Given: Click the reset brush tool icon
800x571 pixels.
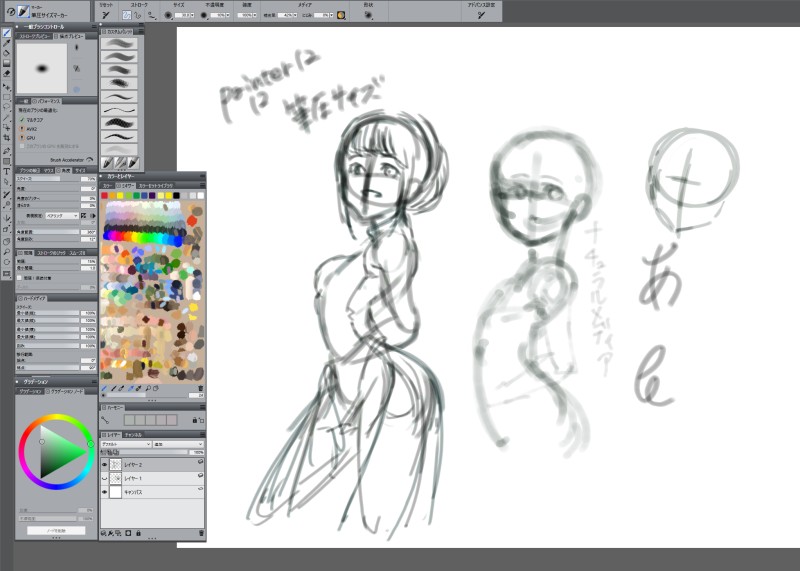Looking at the screenshot, I should 106,15.
